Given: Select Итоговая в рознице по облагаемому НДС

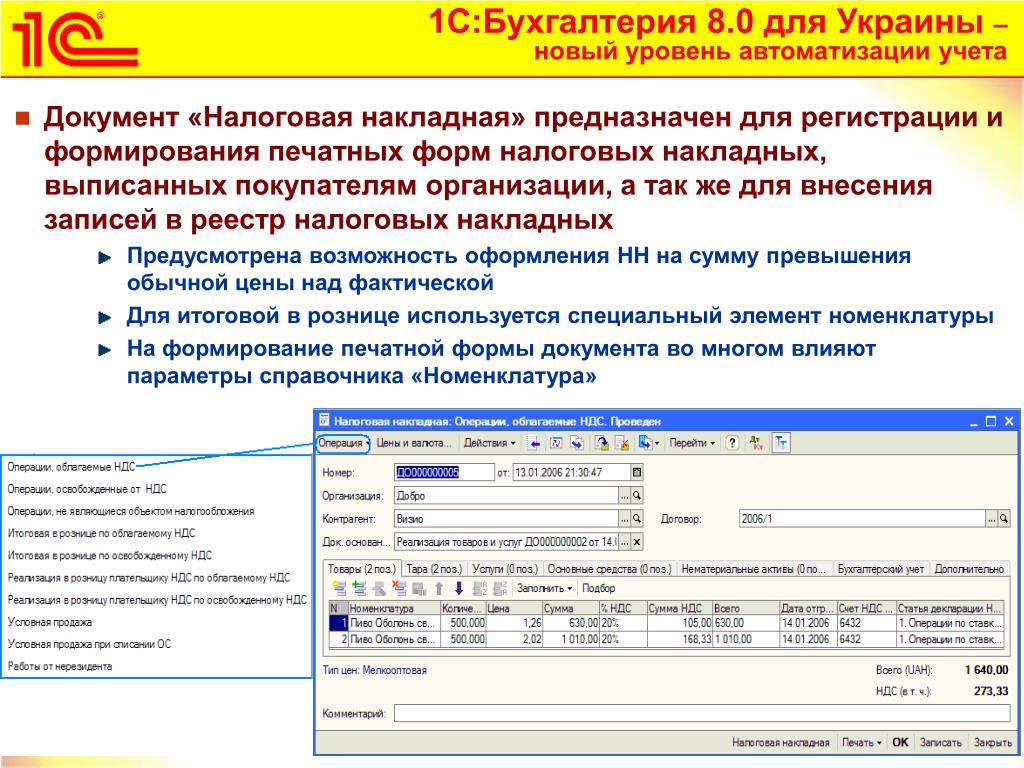Looking at the screenshot, I should [x=101, y=533].
